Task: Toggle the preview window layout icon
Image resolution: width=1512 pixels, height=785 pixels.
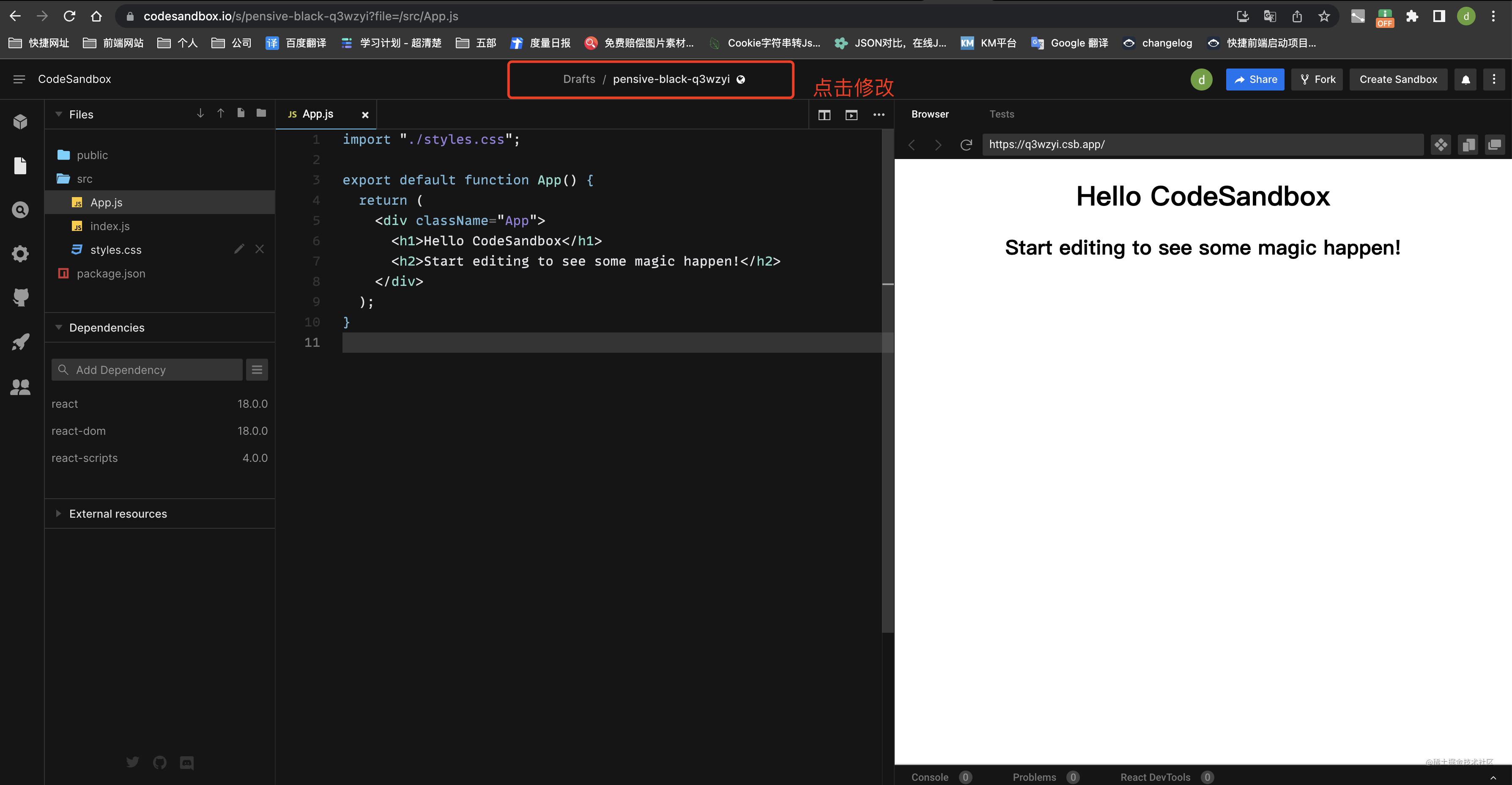Action: coord(851,115)
